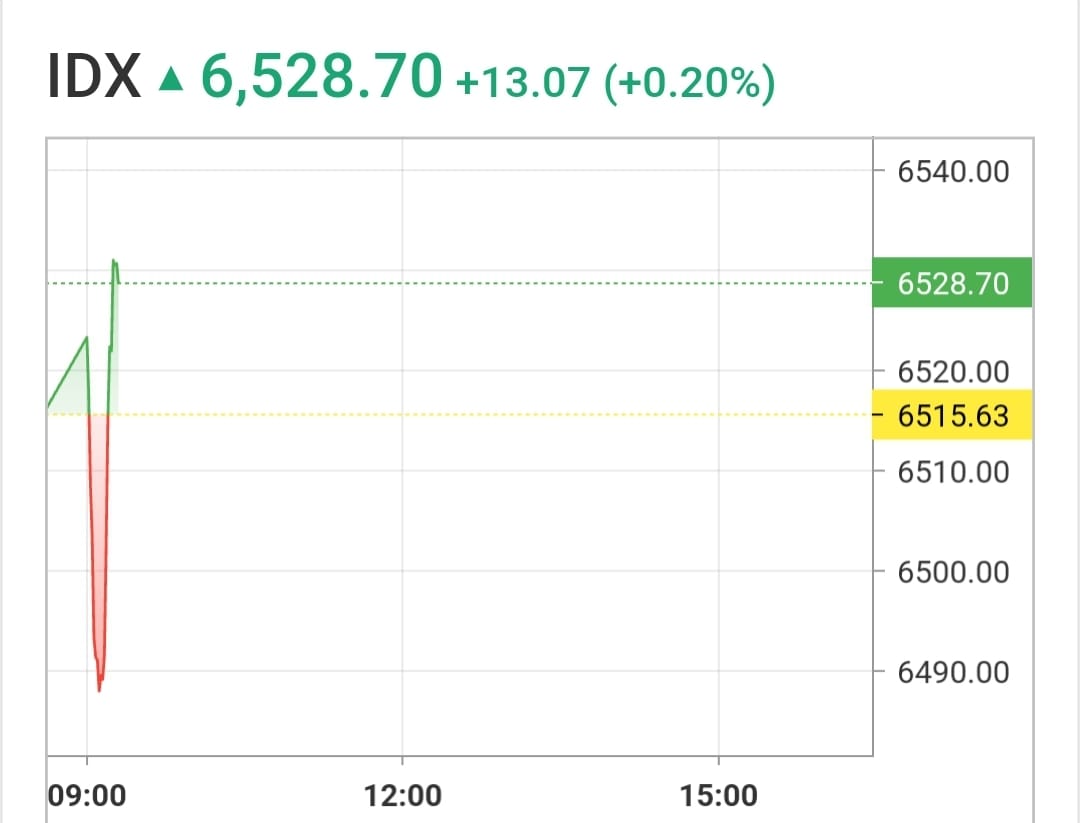Click the 12:00 time axis label

point(402,795)
